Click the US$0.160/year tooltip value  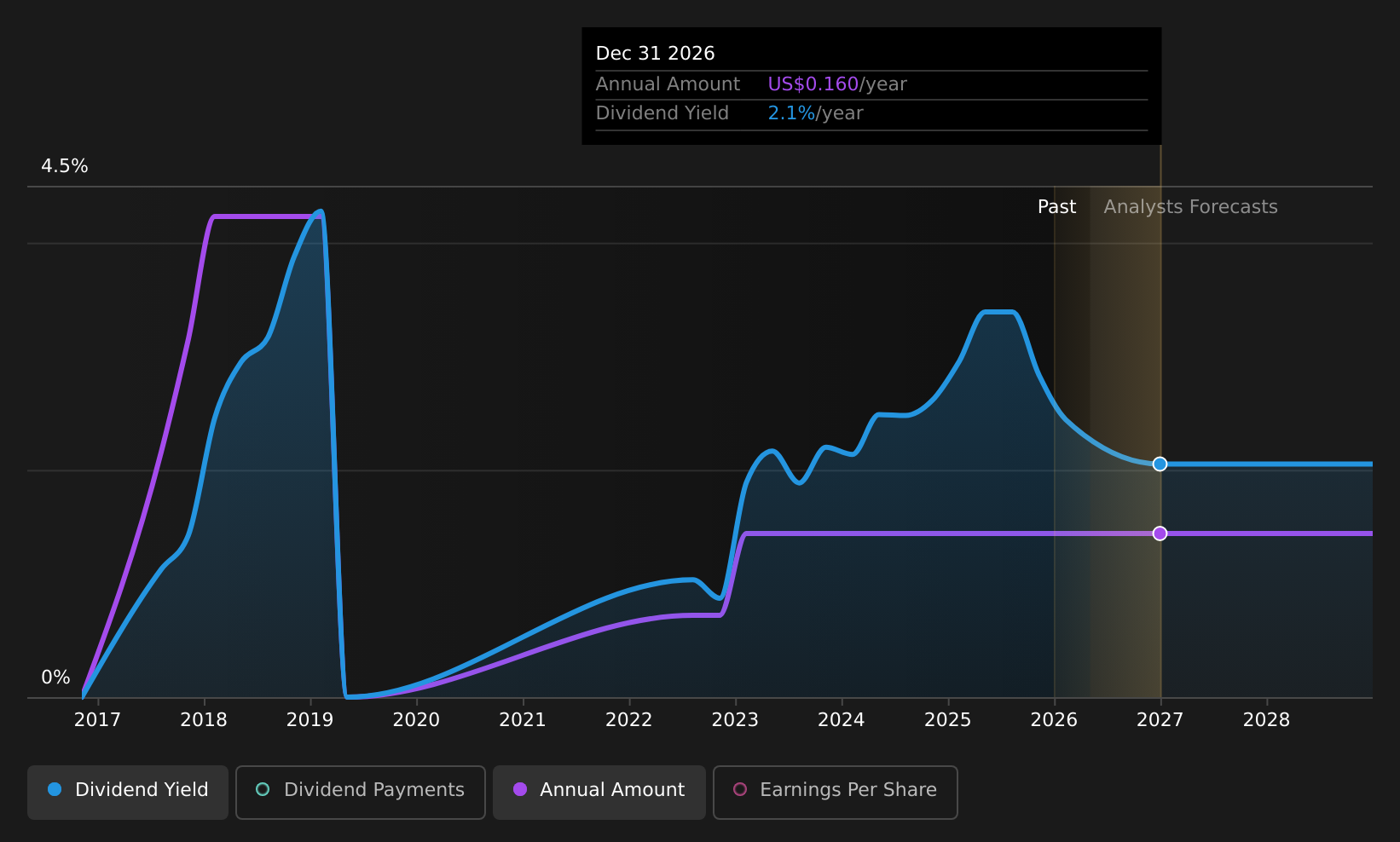[837, 84]
